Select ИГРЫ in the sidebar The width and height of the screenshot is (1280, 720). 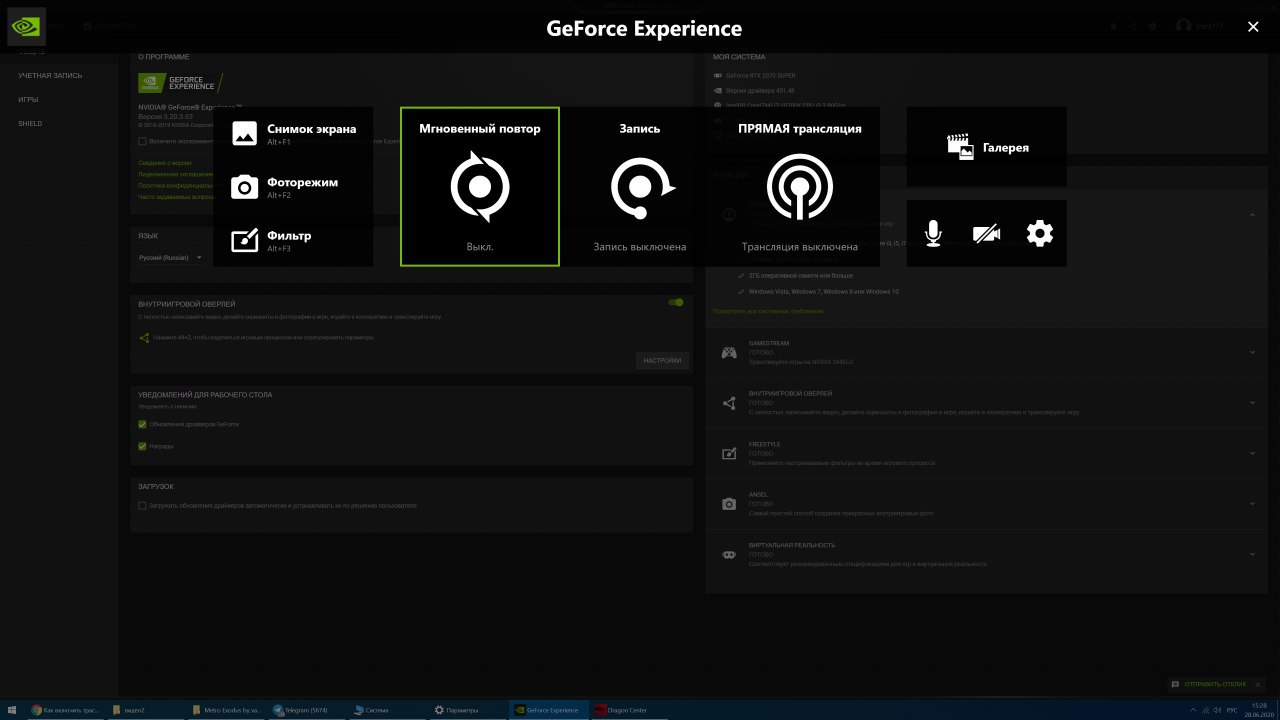pyautogui.click(x=28, y=99)
